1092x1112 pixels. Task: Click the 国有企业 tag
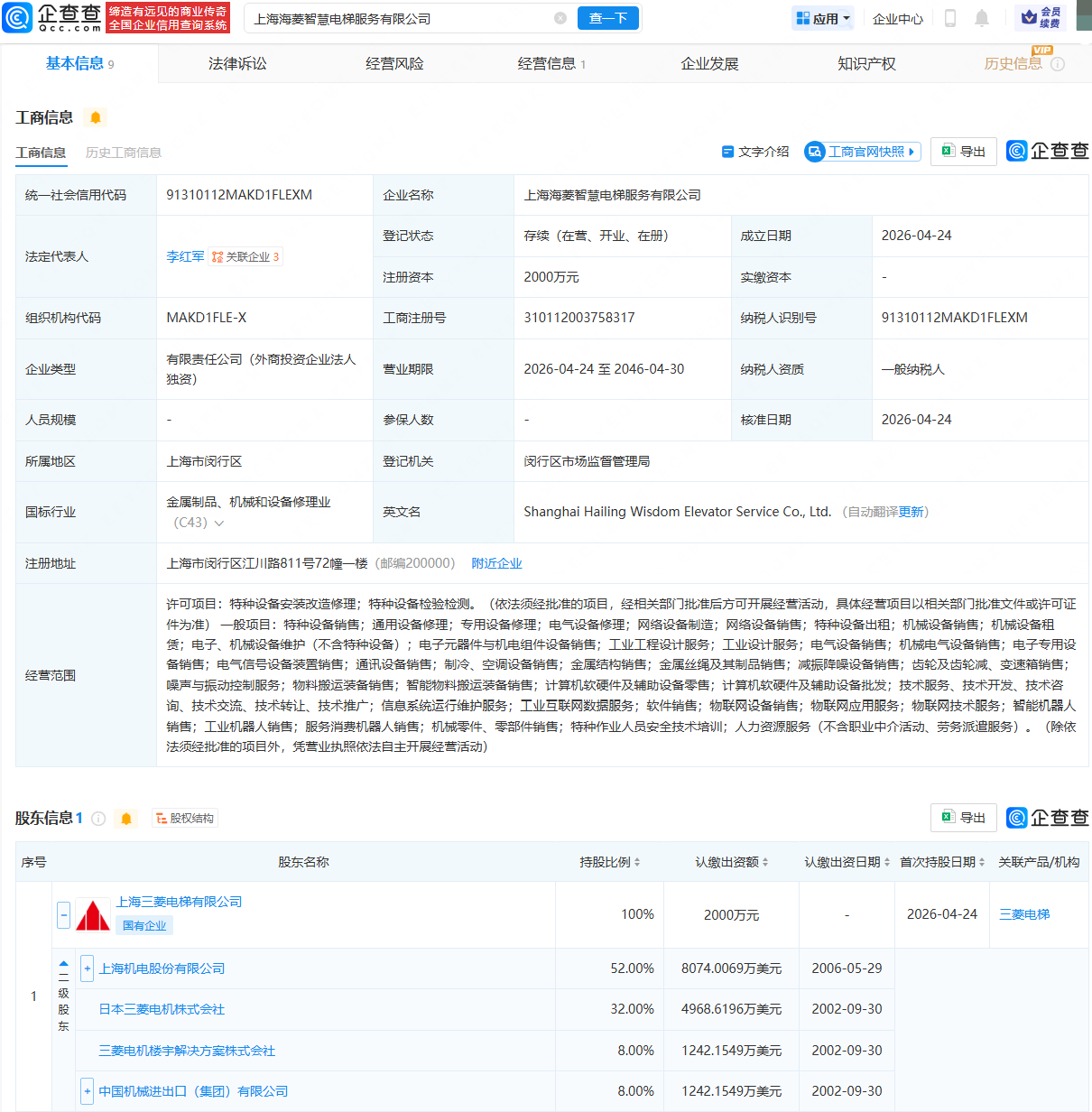(144, 925)
